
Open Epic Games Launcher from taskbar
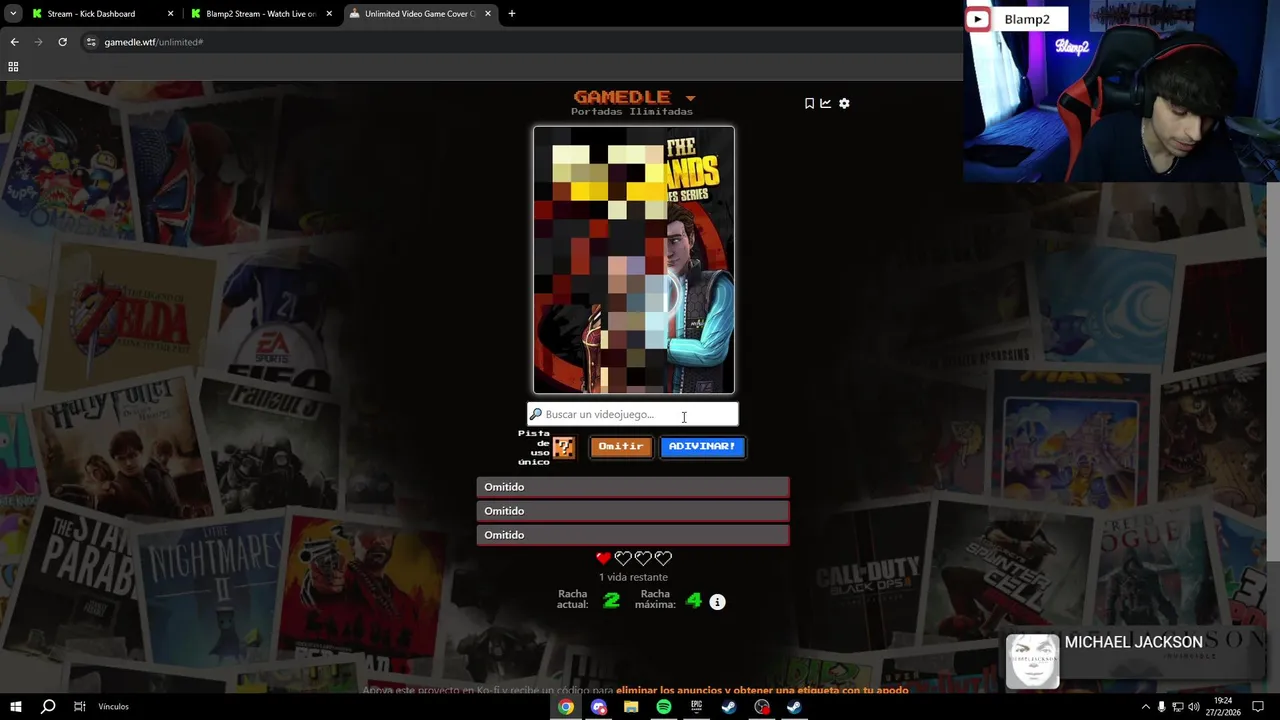pyautogui.click(x=696, y=707)
